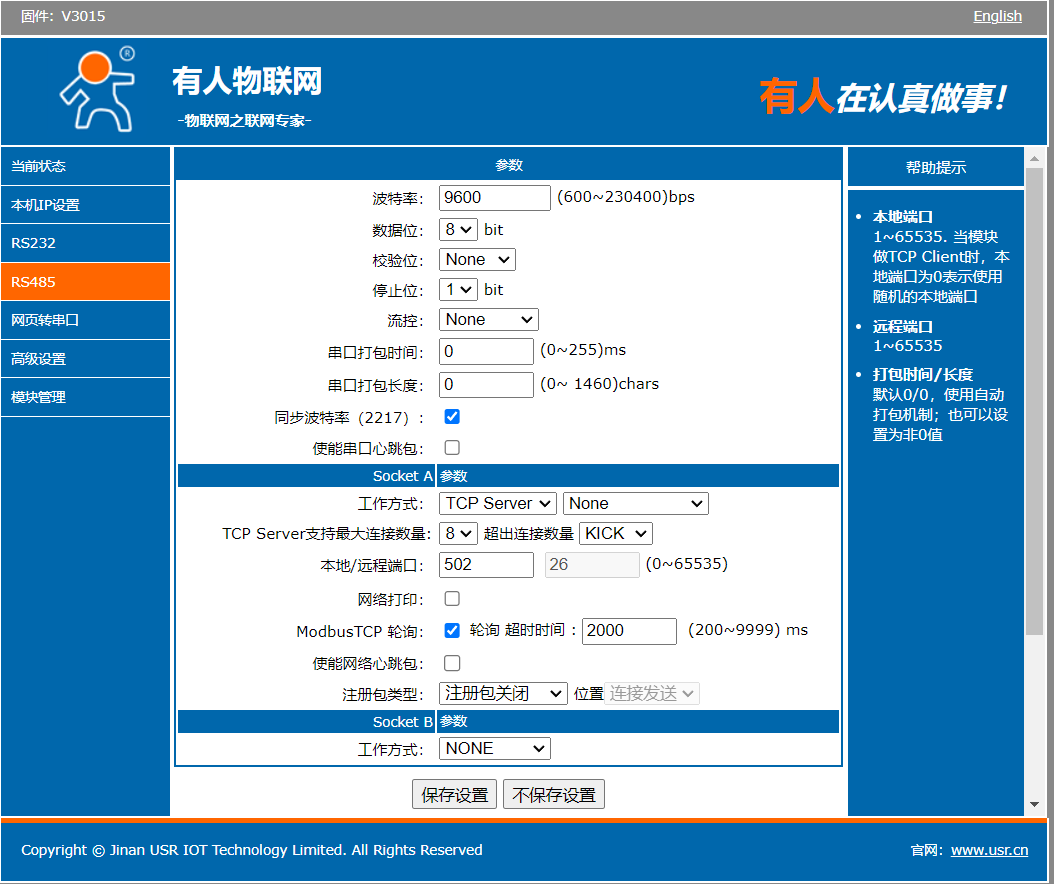Open TCP Server max connections dropdown
Image resolution: width=1054 pixels, height=884 pixels.
[x=458, y=534]
